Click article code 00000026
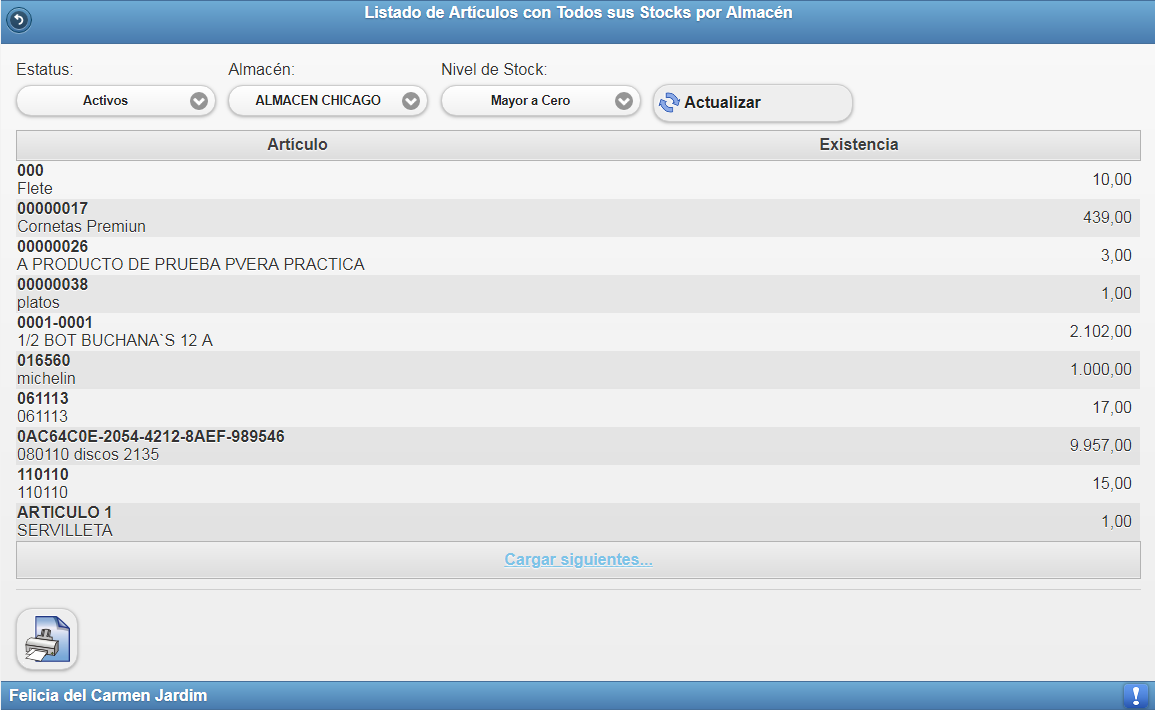This screenshot has height=710, width=1155. [52, 247]
